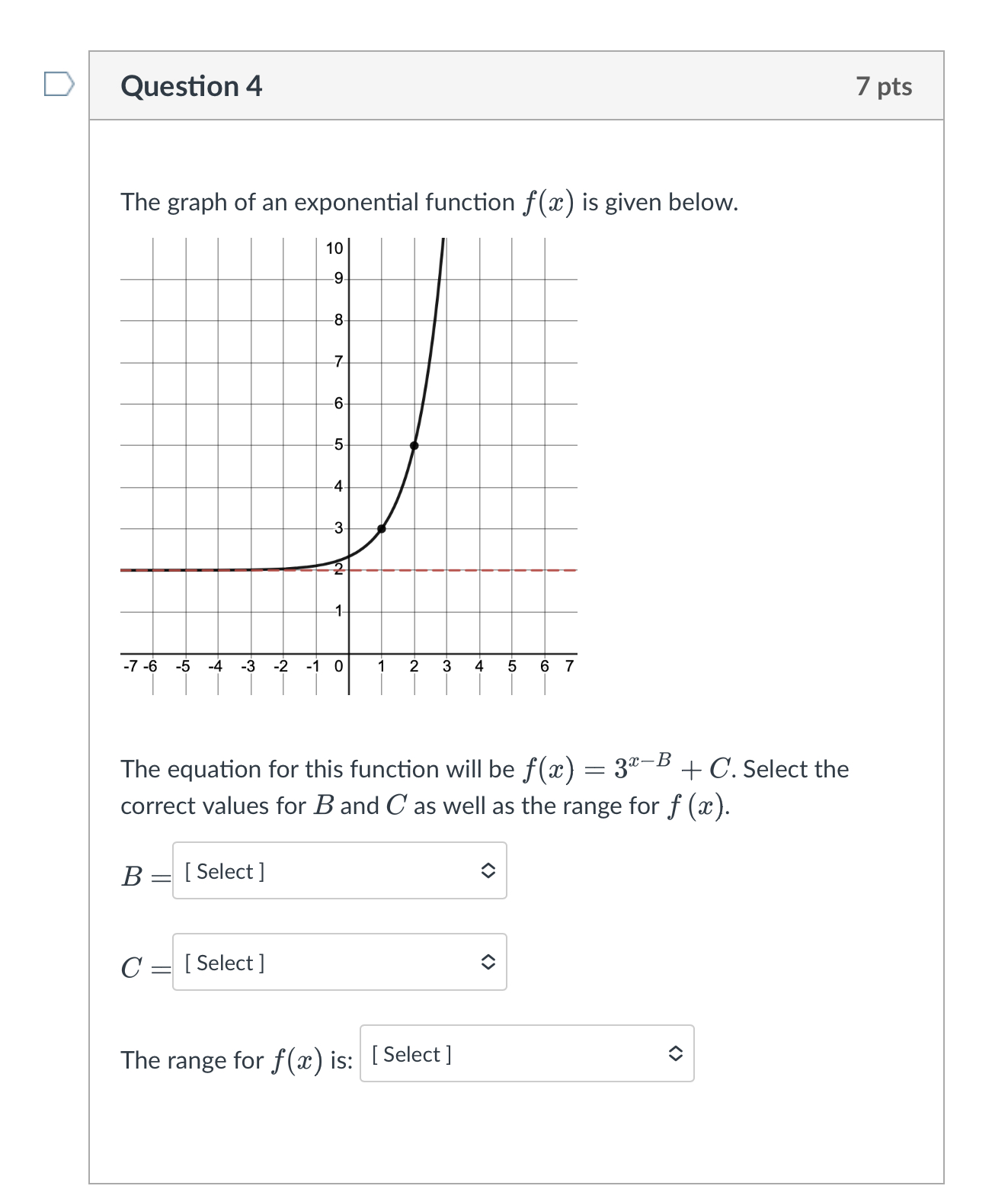Open the range for f(x) dropdown
Screen dimensions: 1008x1189
pos(526,1055)
